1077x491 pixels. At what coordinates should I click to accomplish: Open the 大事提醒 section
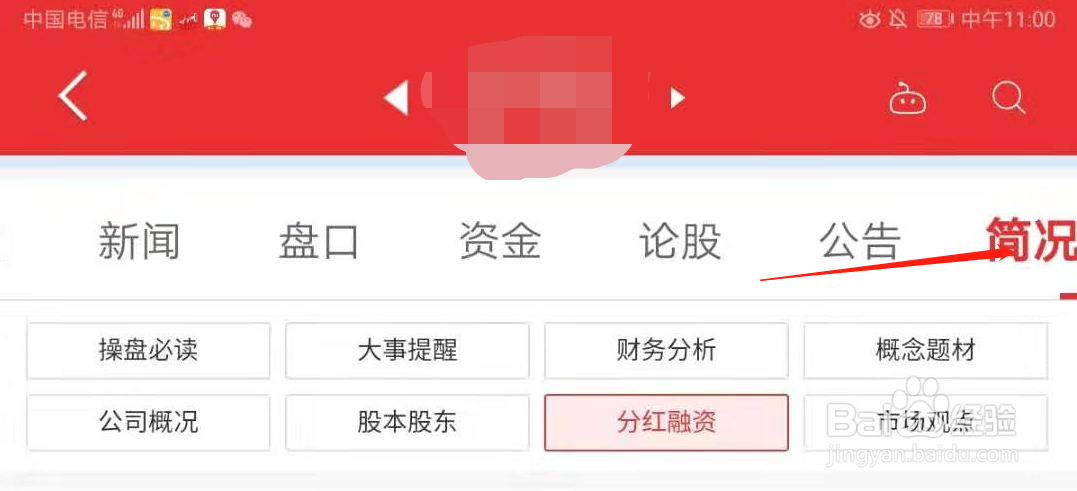407,351
